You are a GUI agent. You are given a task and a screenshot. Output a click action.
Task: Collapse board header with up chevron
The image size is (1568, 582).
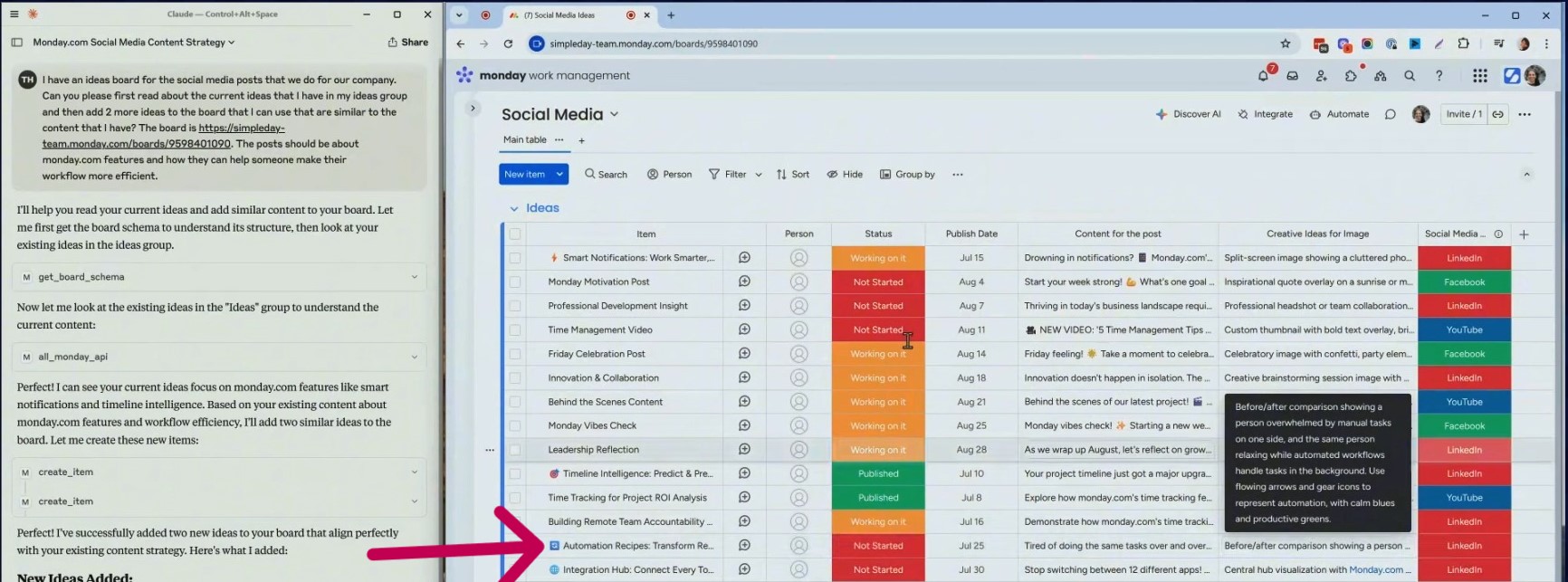point(1526,175)
